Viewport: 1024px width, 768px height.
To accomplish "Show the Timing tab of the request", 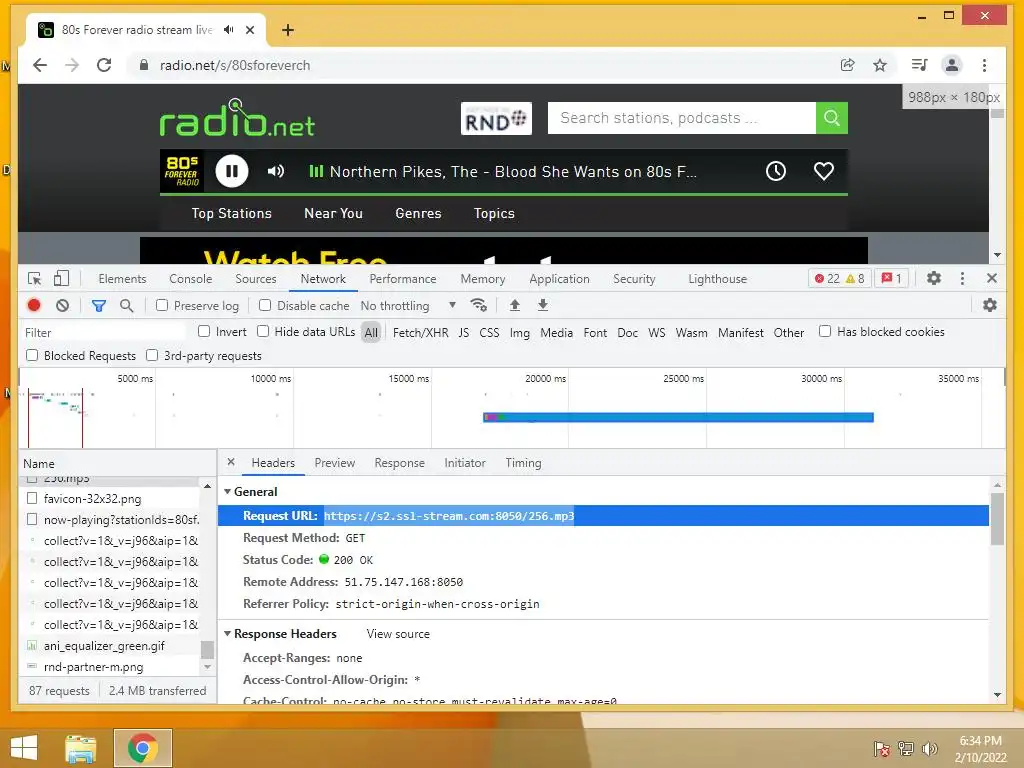I will pyautogui.click(x=523, y=463).
